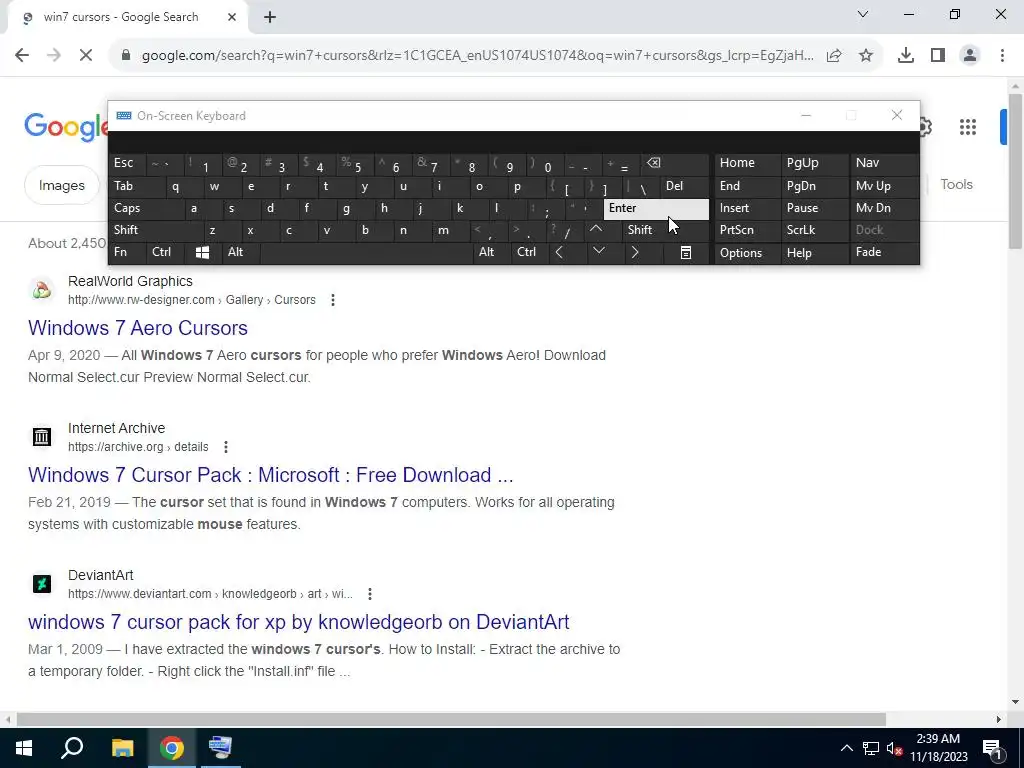1024x768 pixels.
Task: Click the horizontal scrollbar of the page
Action: click(x=451, y=719)
